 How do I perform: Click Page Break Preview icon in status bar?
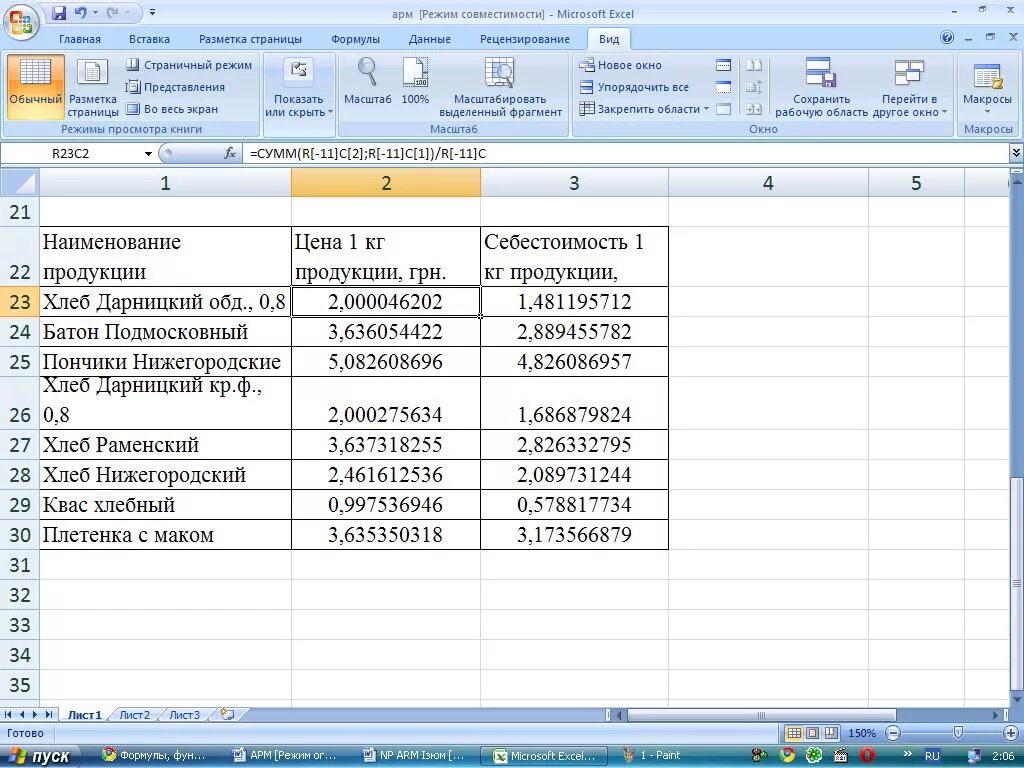(831, 733)
